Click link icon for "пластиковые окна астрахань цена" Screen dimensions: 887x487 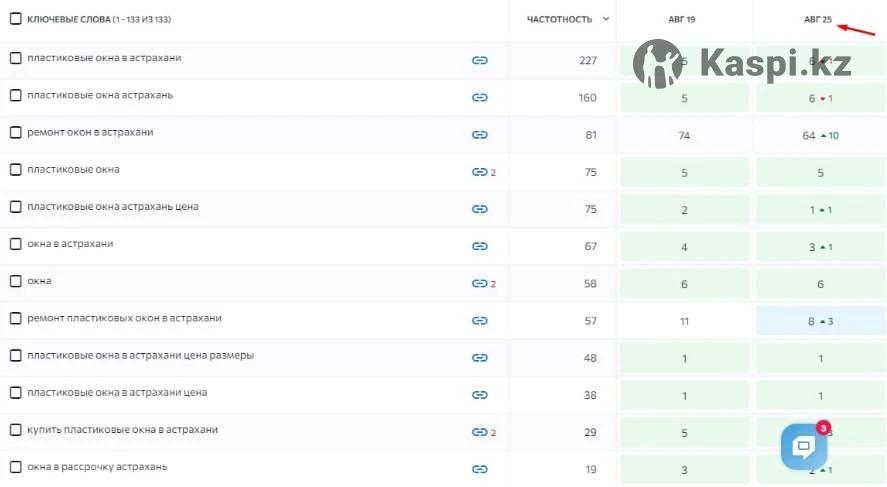pyautogui.click(x=479, y=209)
